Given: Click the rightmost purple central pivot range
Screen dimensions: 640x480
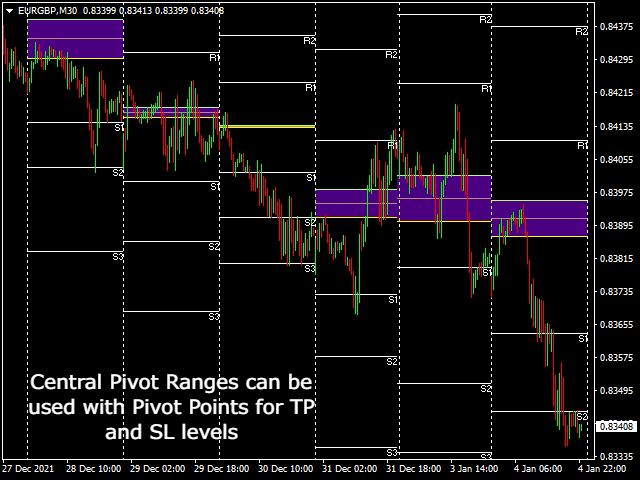Looking at the screenshot, I should [539, 219].
